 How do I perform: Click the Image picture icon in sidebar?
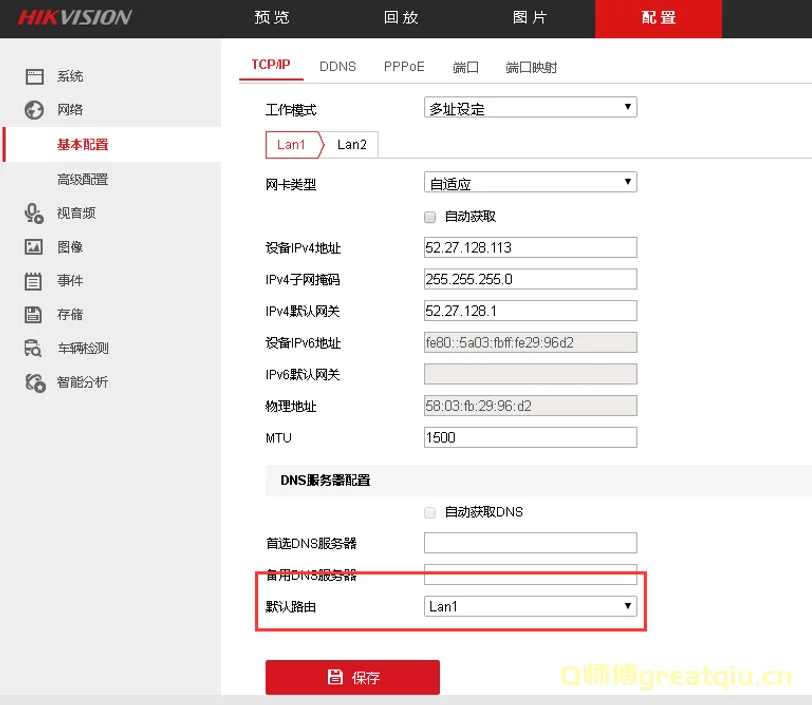(x=35, y=247)
